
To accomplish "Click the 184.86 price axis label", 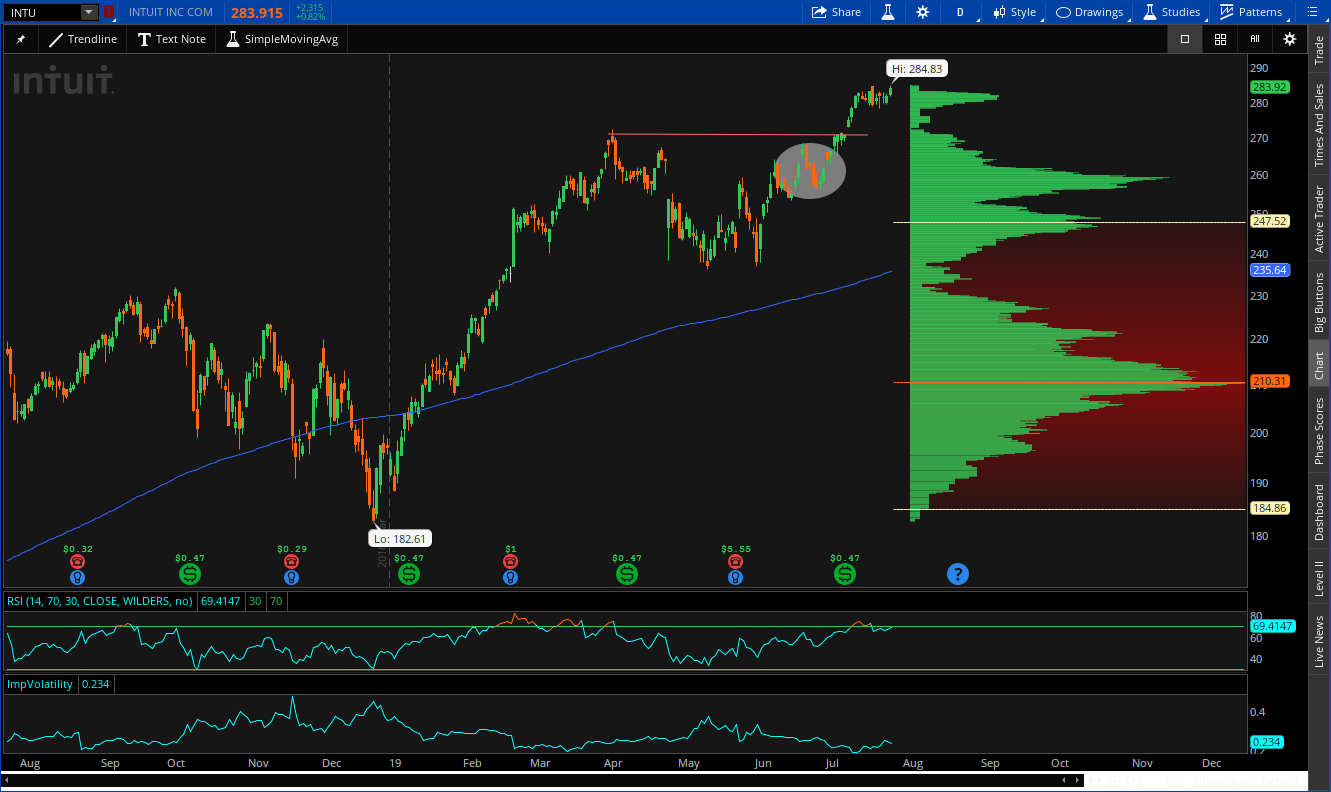I will (x=1269, y=508).
